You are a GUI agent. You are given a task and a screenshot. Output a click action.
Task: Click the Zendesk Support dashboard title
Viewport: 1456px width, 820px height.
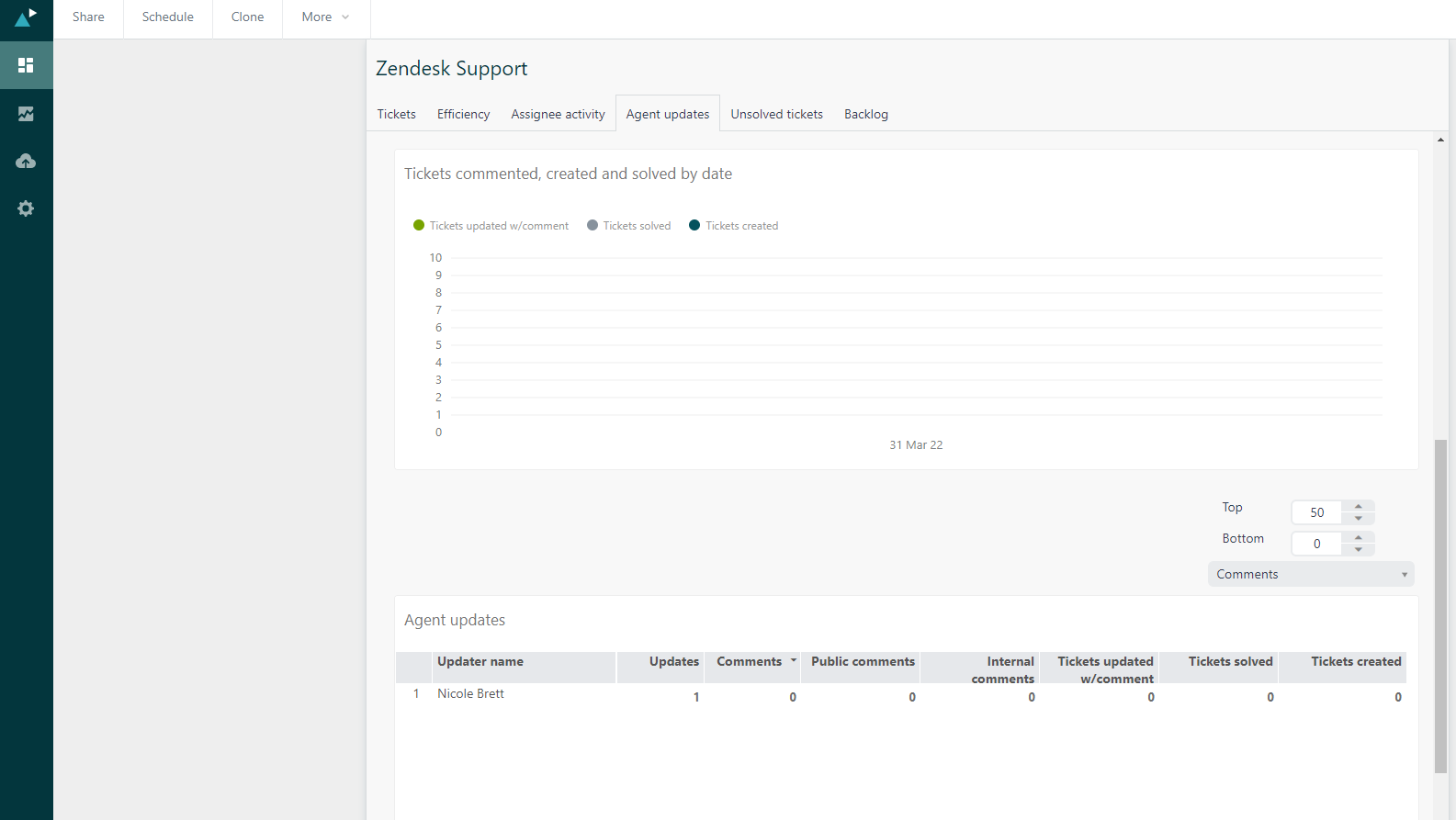(x=452, y=69)
